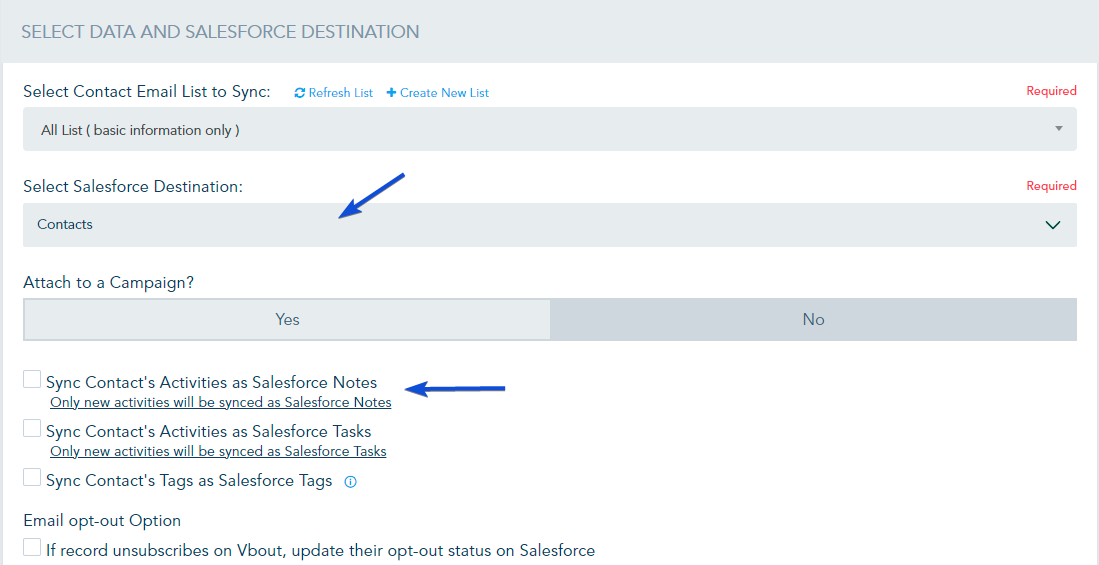Click the Refresh List icon
Screen dimensions: 1099x565
(300, 93)
